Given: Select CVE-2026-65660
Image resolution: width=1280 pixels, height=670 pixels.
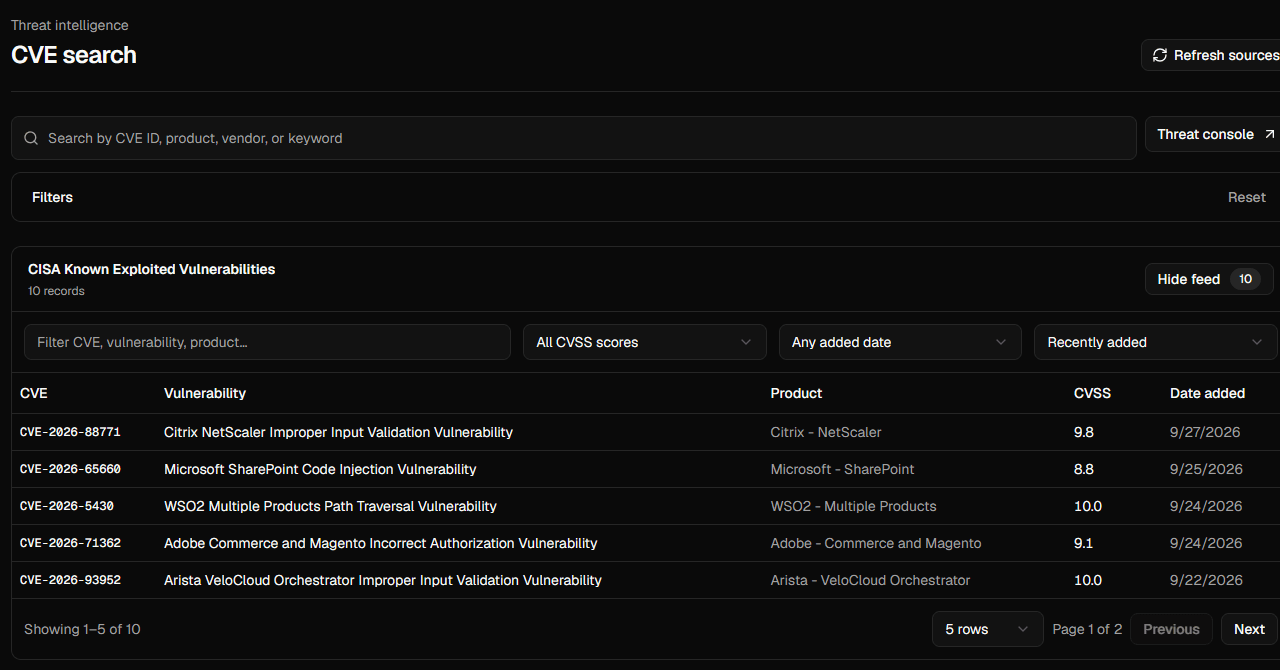Looking at the screenshot, I should point(70,469).
